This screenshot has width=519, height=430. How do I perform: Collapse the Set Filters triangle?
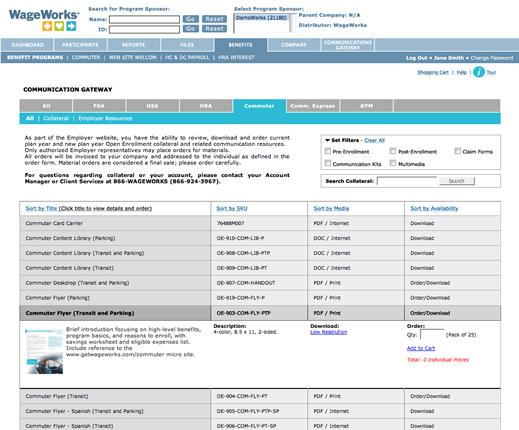coord(327,140)
